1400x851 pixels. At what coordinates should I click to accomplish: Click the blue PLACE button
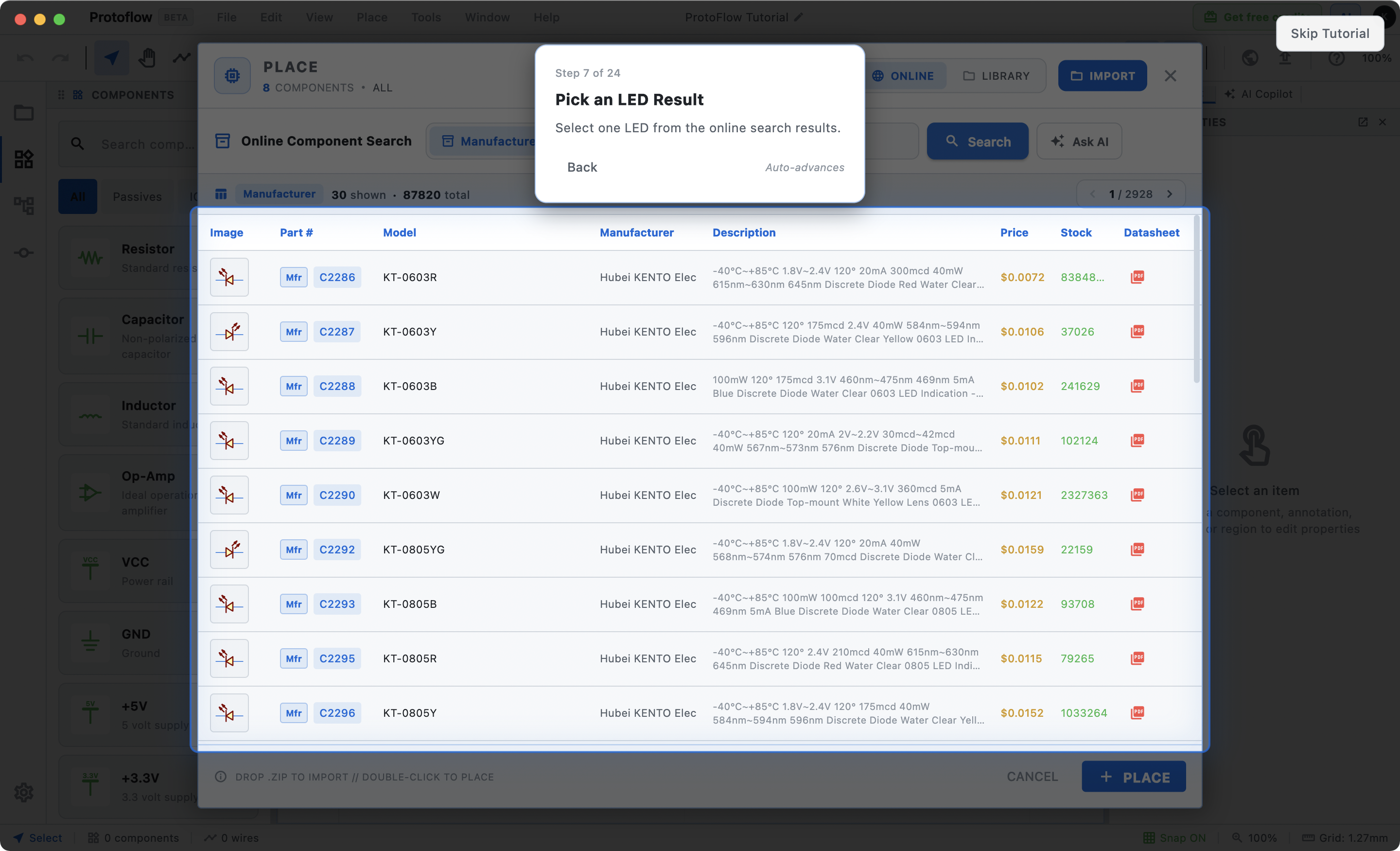click(1134, 777)
